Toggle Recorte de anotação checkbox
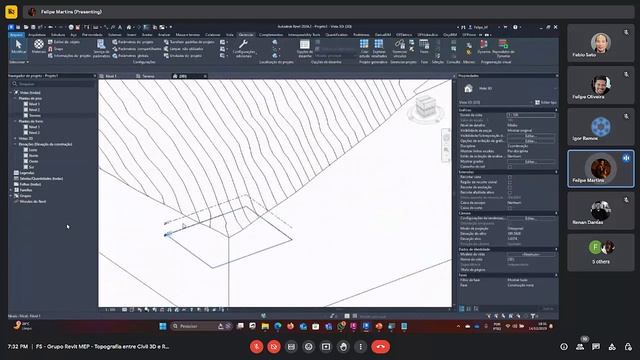This screenshot has width=640, height=360. [510, 187]
